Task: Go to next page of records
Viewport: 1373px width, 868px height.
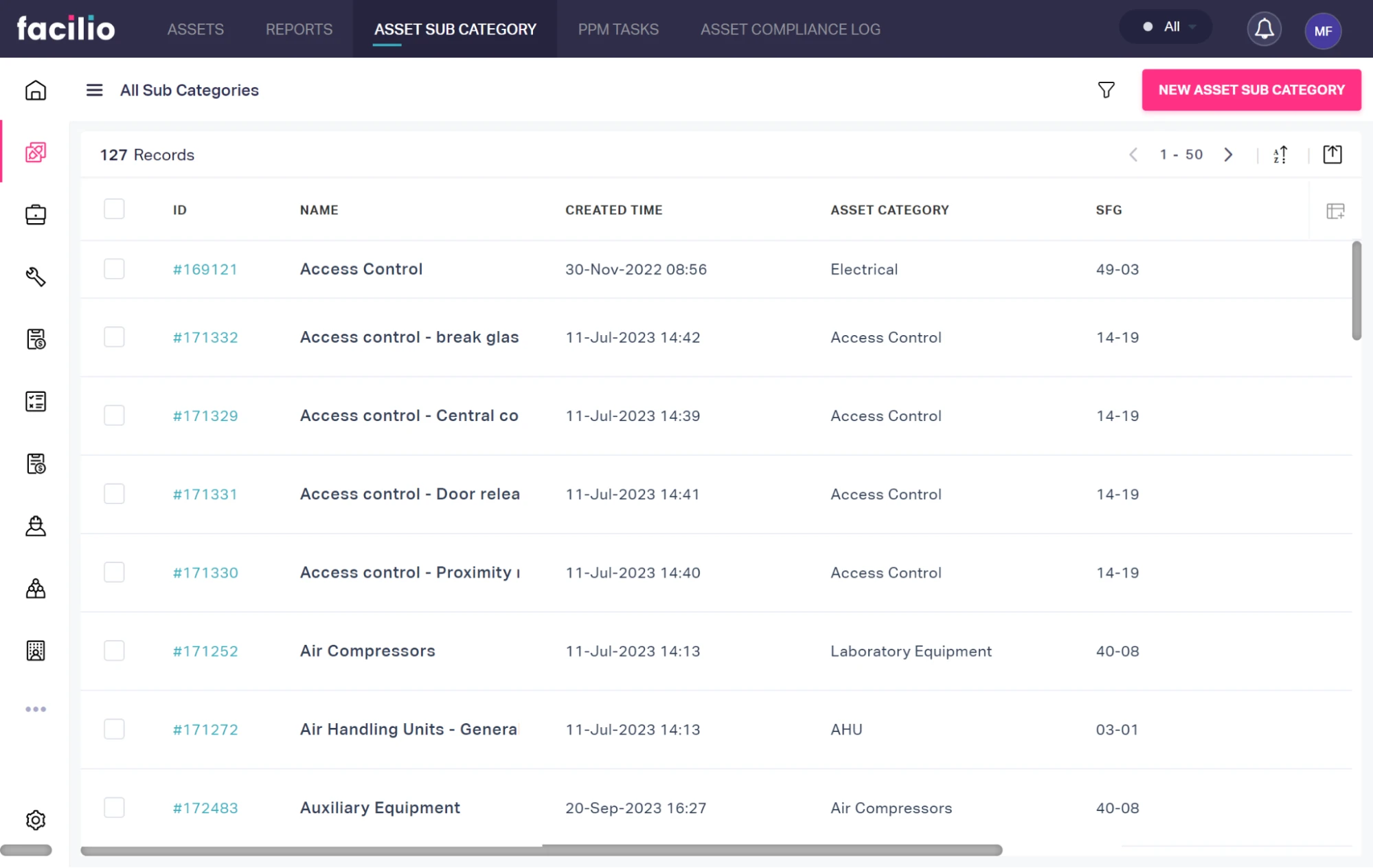Action: point(1228,155)
